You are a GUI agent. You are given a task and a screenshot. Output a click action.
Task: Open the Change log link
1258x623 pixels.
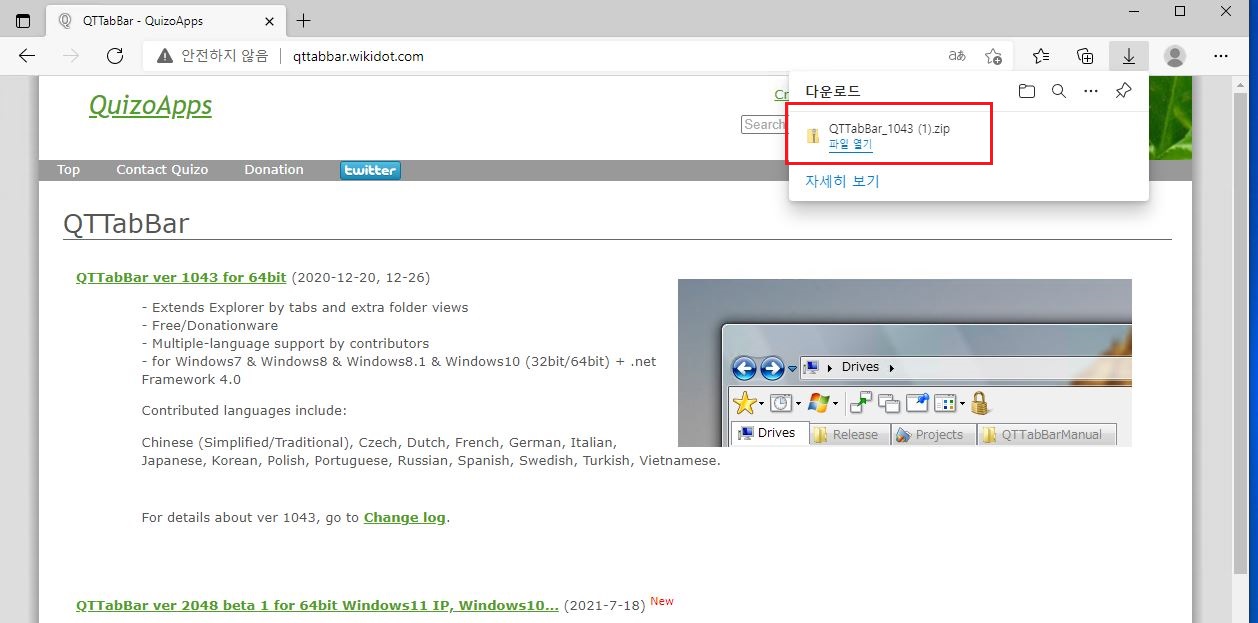tap(405, 517)
